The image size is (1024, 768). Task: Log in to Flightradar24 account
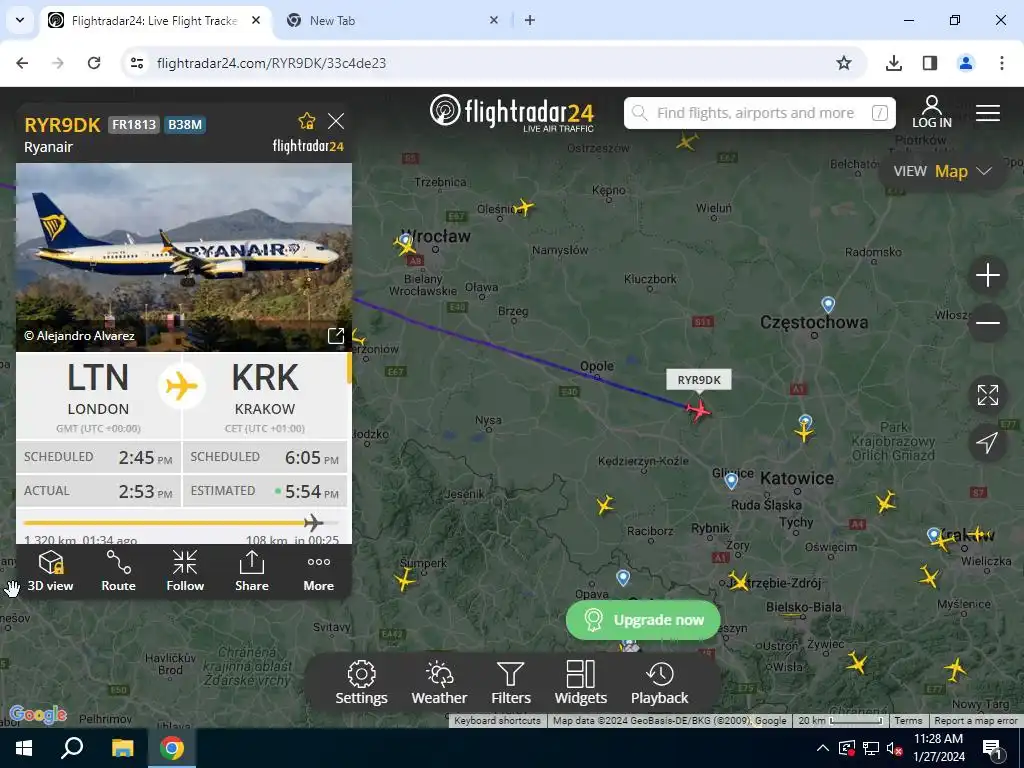932,112
